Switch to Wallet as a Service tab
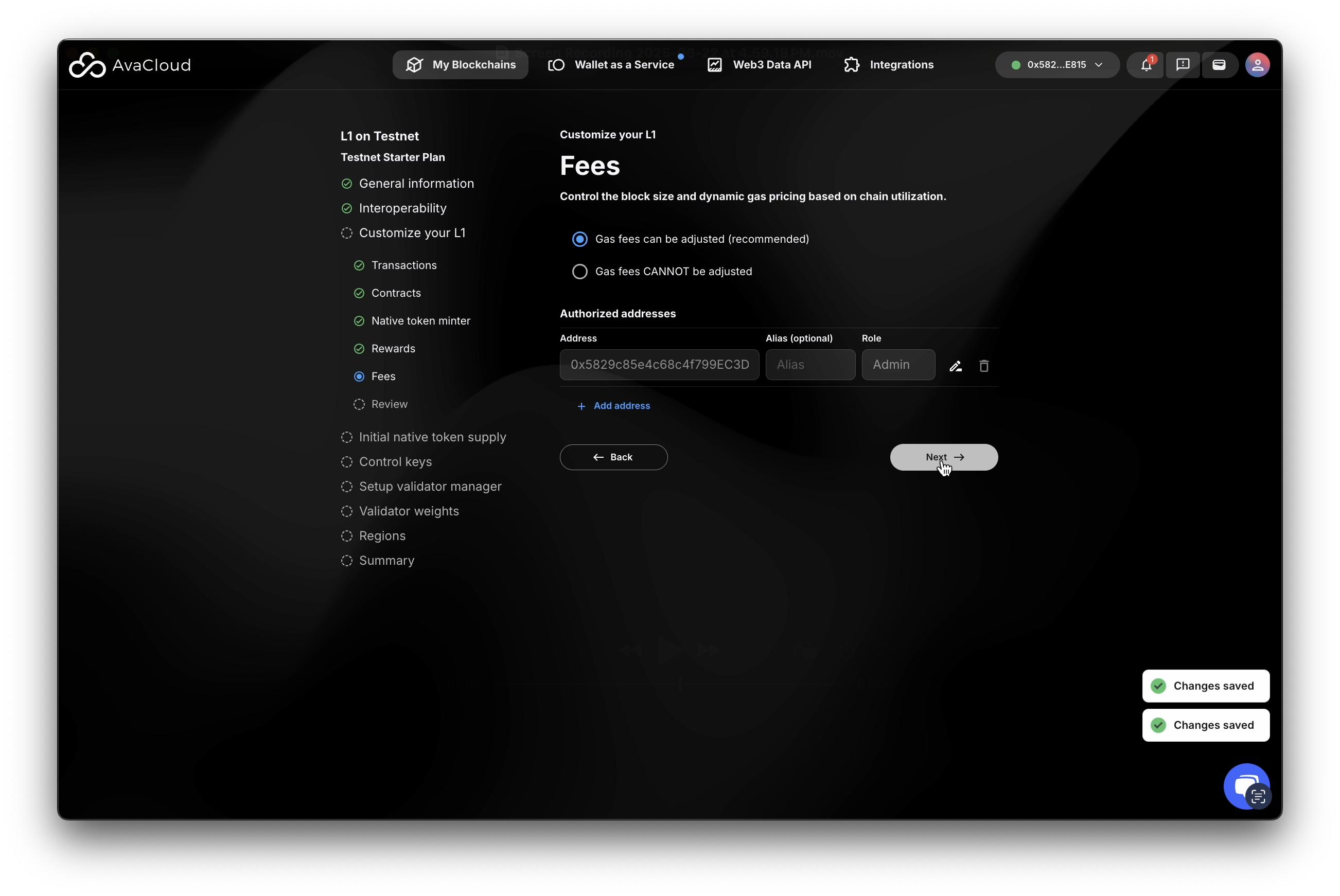 pos(612,65)
